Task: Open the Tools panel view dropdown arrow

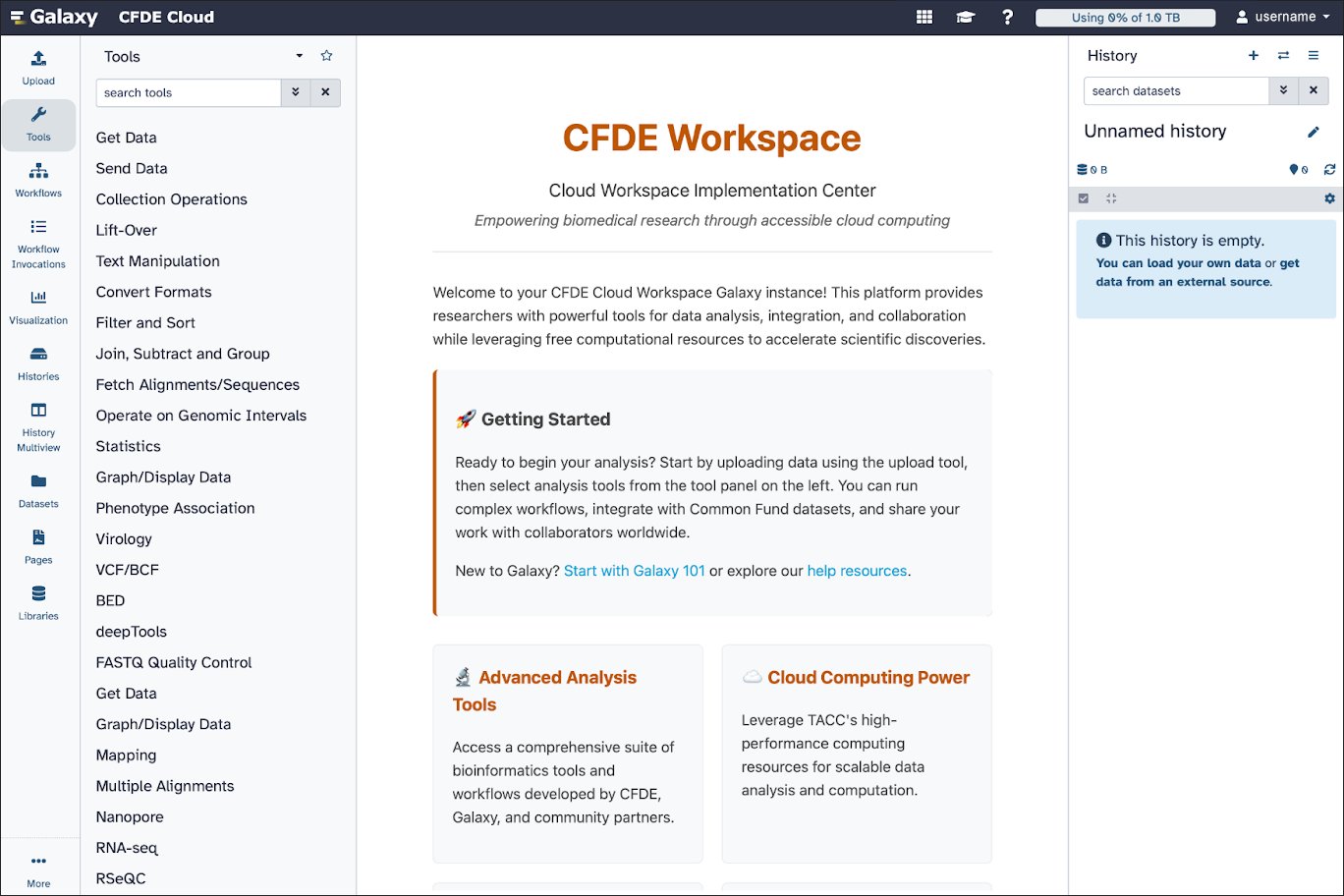Action: pos(300,56)
